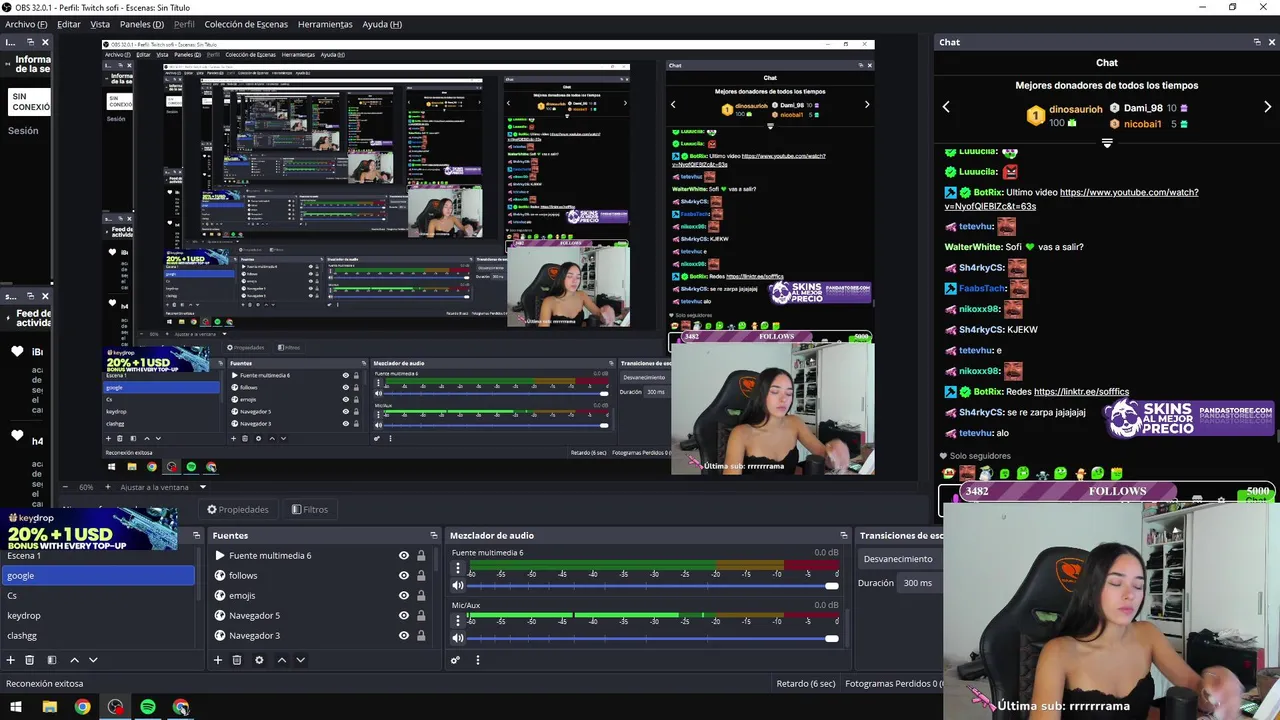Open Windows Start menu
The image size is (1280, 720).
tap(17, 707)
